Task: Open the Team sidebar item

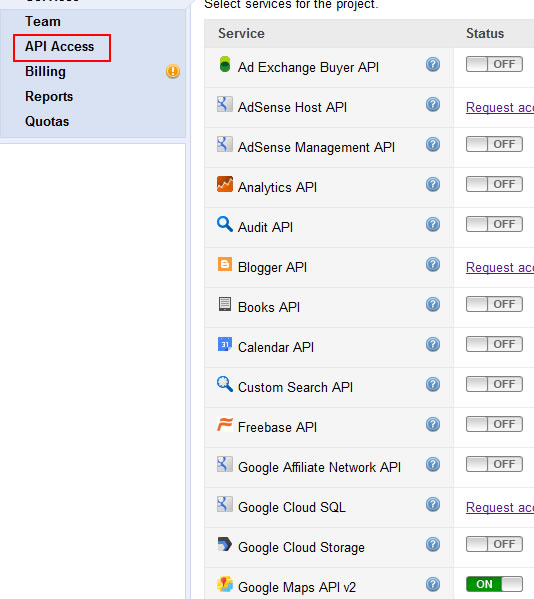Action: click(x=43, y=21)
